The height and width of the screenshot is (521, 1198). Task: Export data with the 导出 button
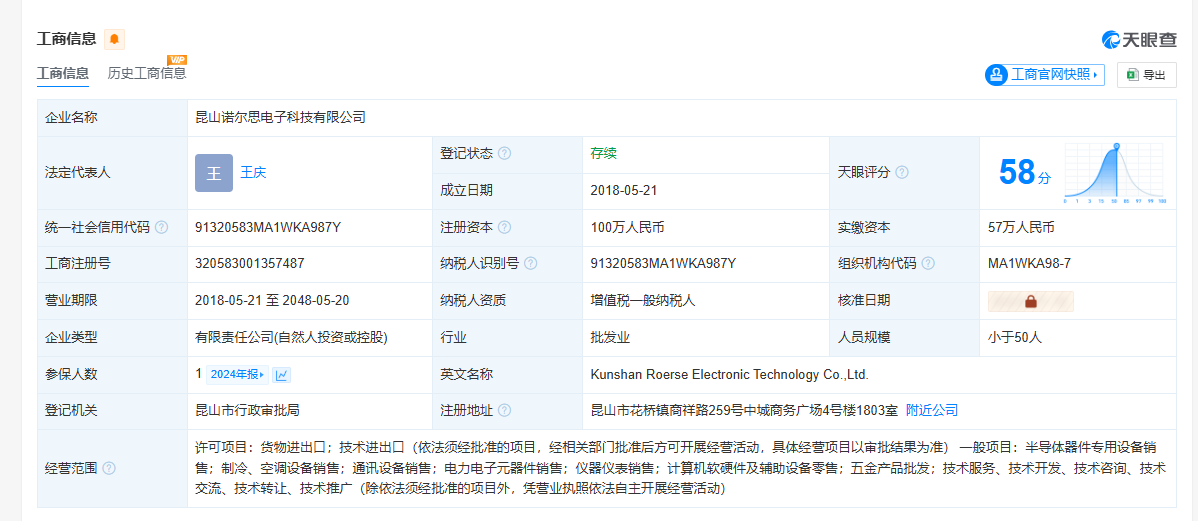point(1147,75)
